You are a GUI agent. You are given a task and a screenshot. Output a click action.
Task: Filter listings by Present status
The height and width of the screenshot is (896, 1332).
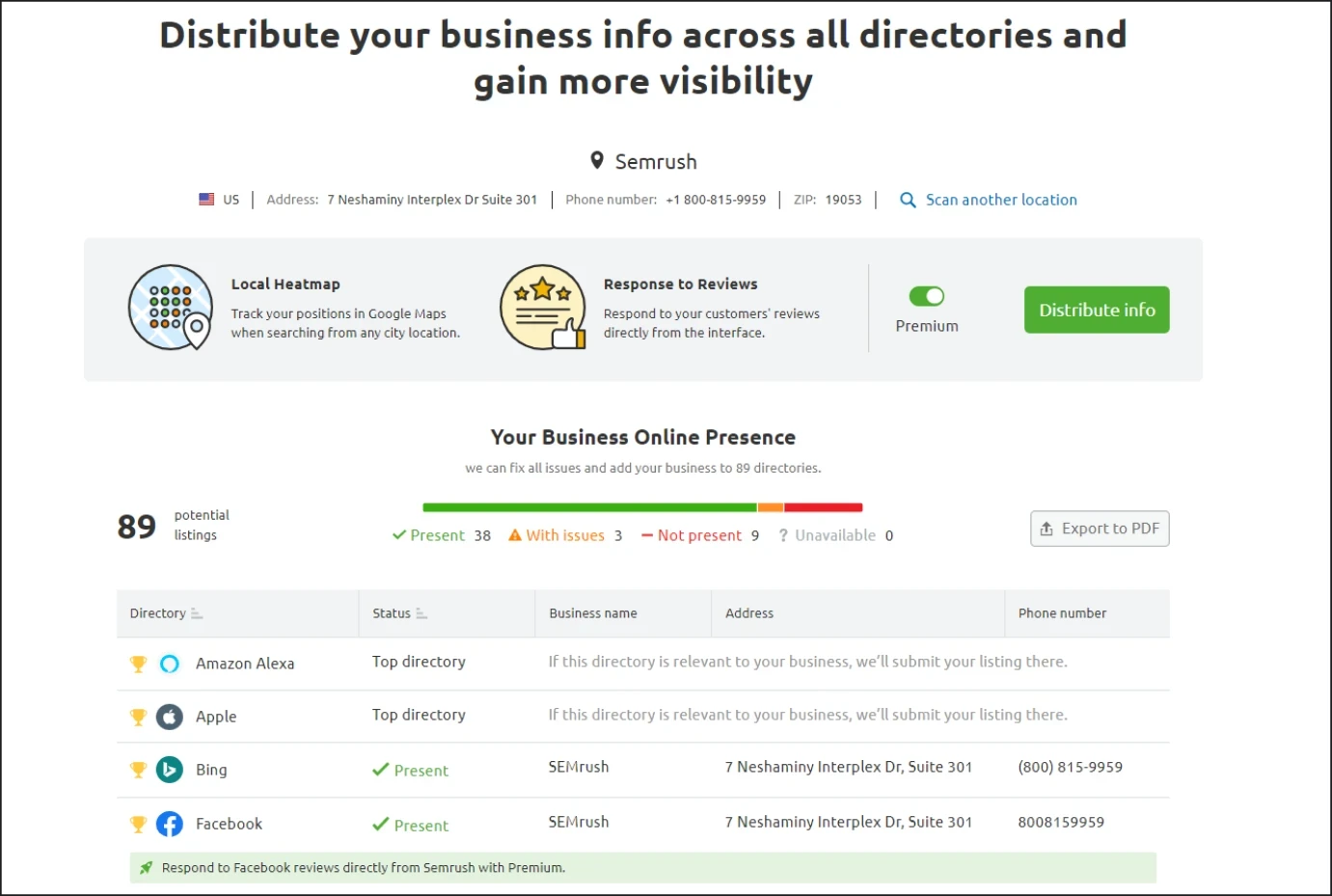[x=436, y=535]
